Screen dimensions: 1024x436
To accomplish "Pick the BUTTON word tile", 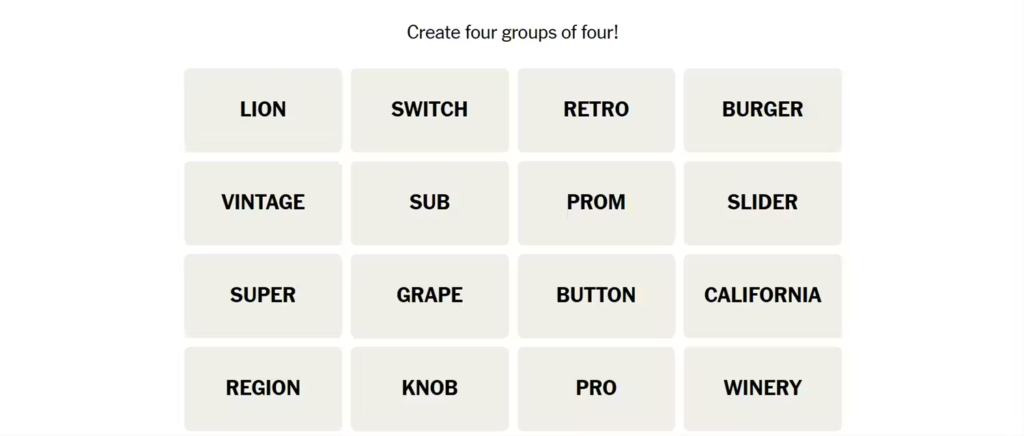I will 596,296.
